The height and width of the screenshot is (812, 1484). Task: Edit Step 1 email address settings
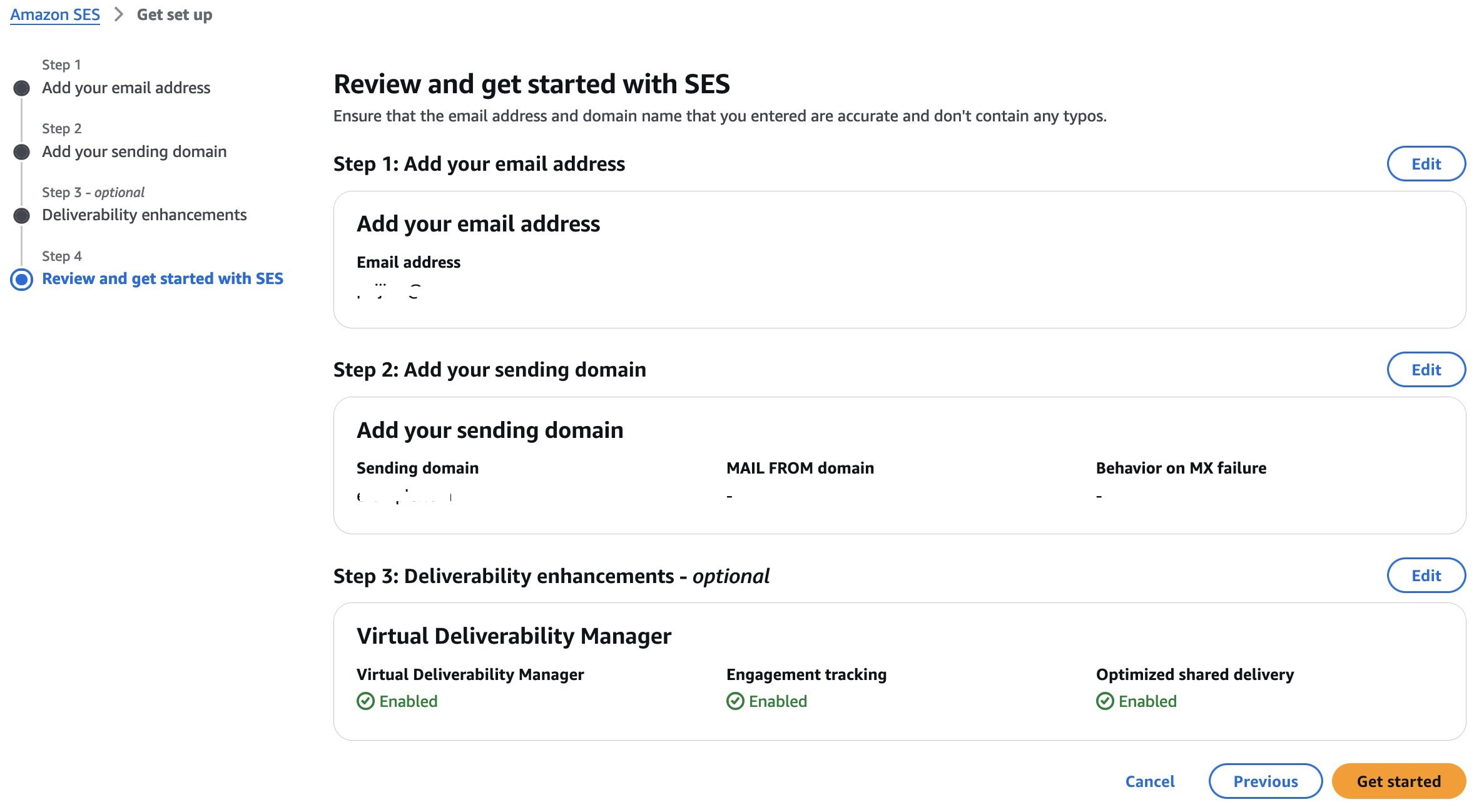[x=1426, y=164]
